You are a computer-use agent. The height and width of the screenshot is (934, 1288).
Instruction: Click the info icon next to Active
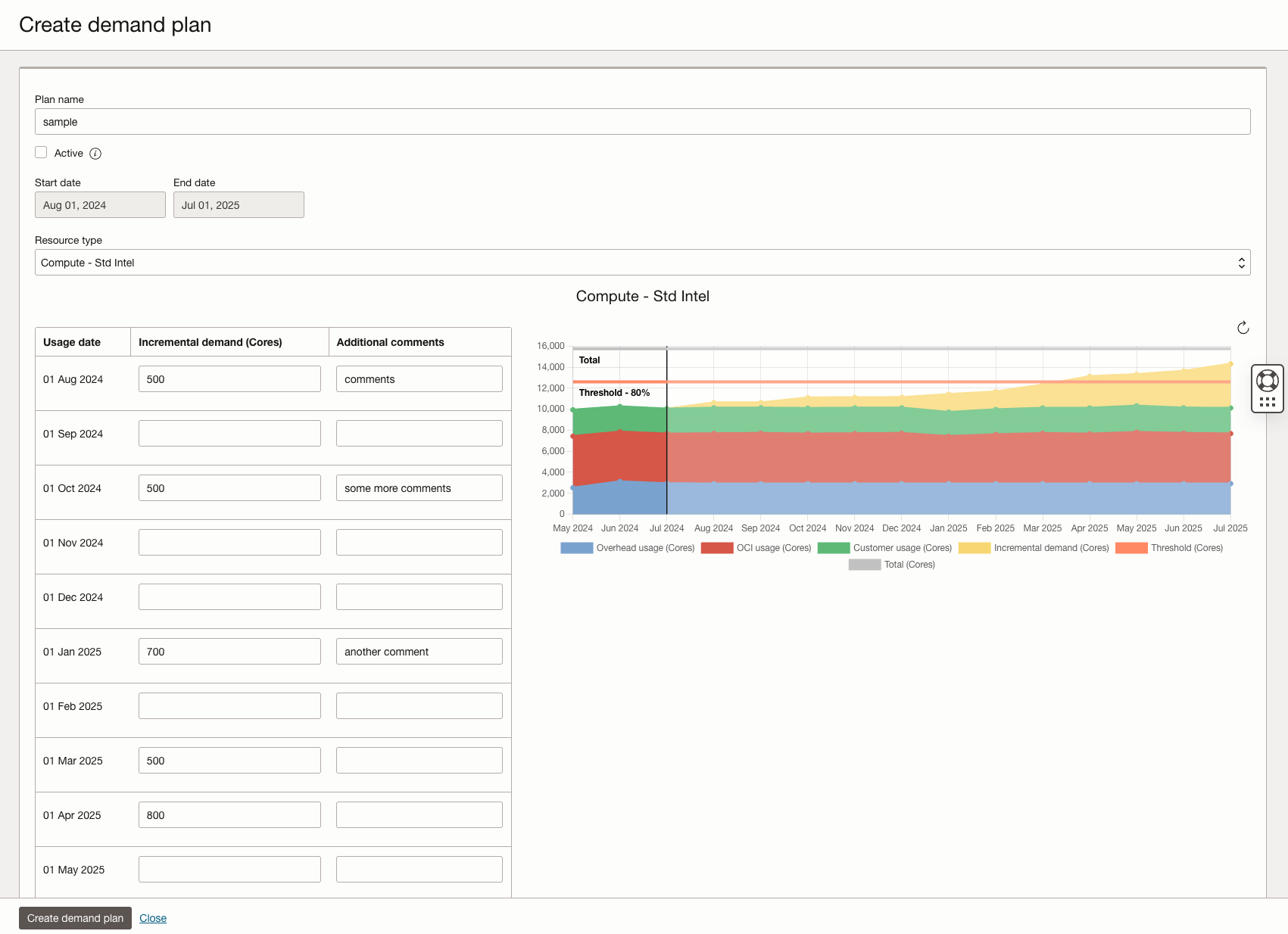[x=95, y=153]
